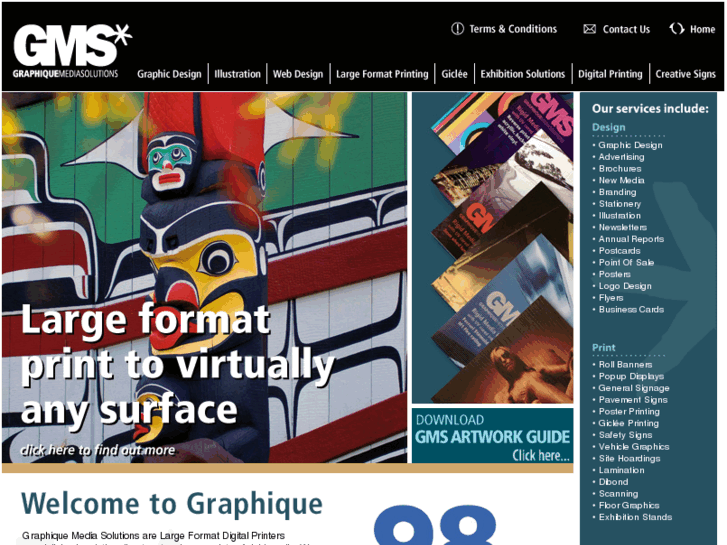
Task: Open the Popup Displays print link
Action: tap(631, 376)
